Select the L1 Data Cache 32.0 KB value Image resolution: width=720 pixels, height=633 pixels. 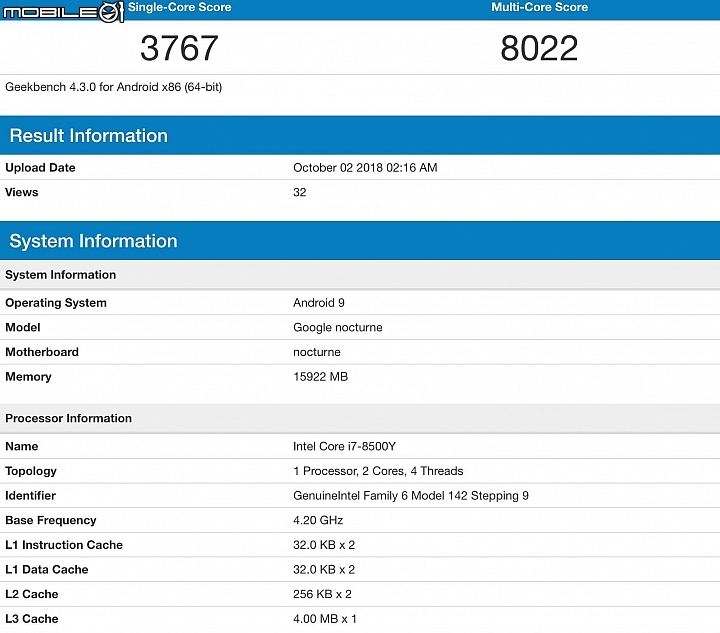coord(324,569)
